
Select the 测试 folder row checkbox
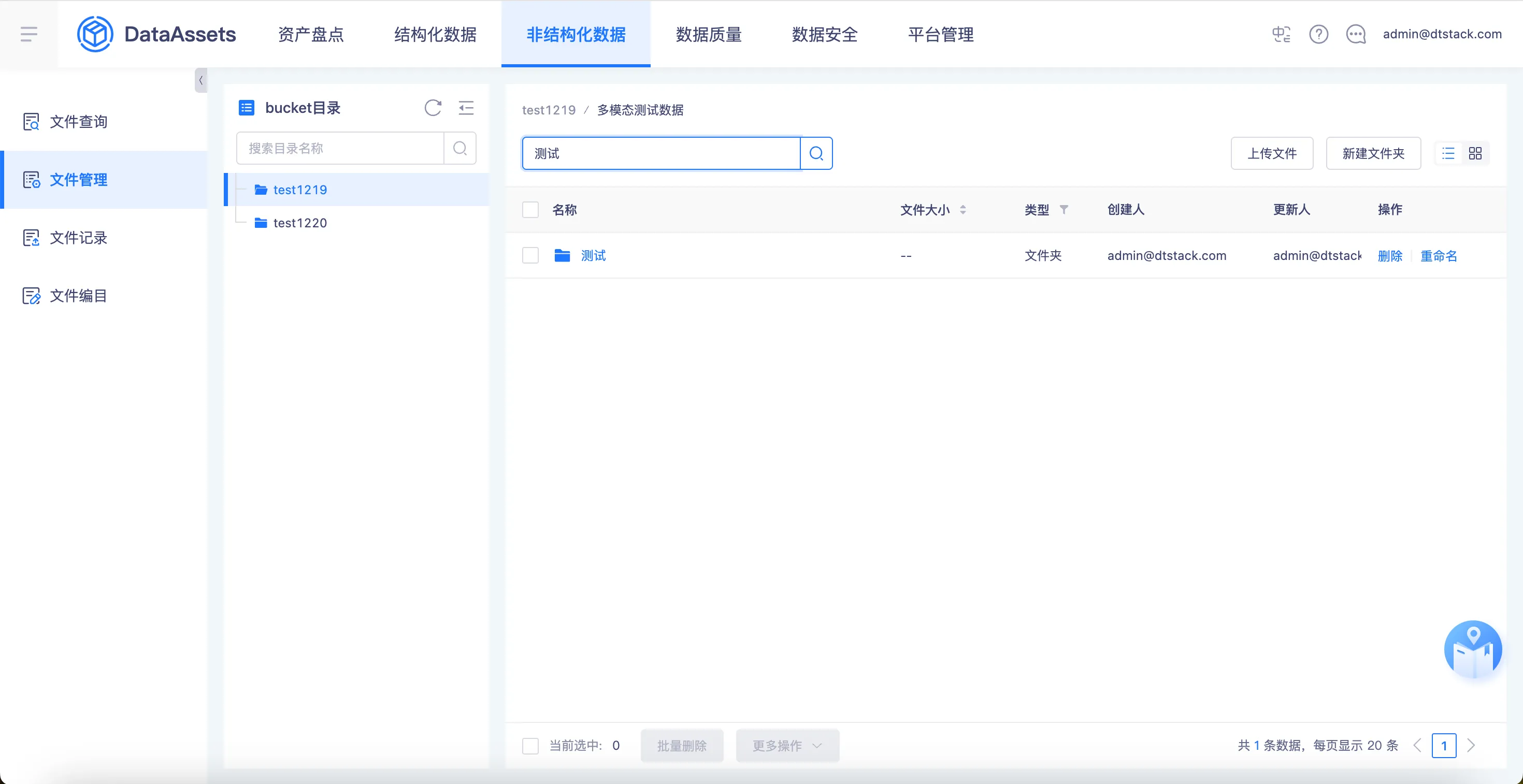point(530,255)
